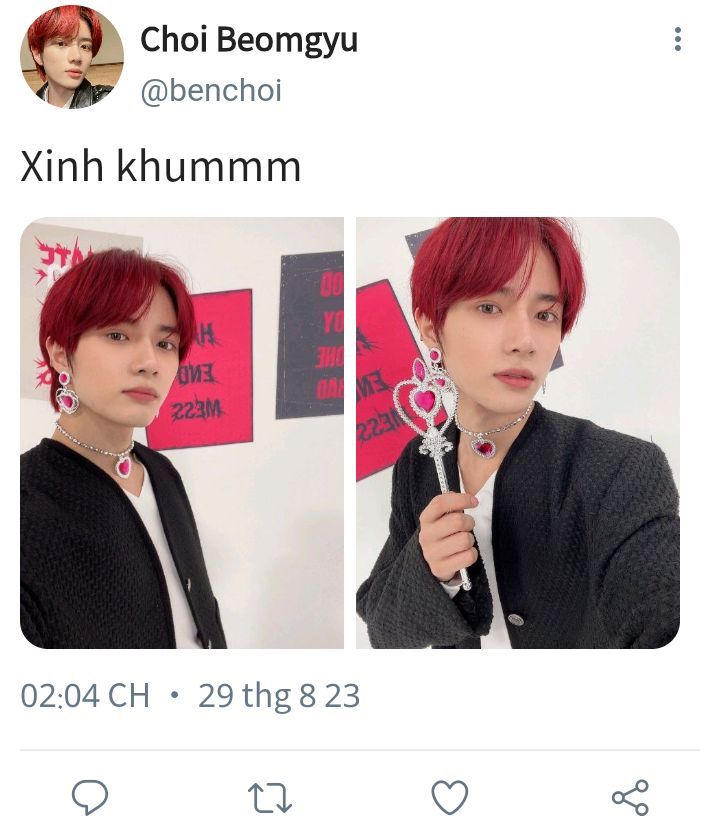The width and height of the screenshot is (720, 830).
Task: Click the Choi Beomgyu display name
Action: point(249,40)
